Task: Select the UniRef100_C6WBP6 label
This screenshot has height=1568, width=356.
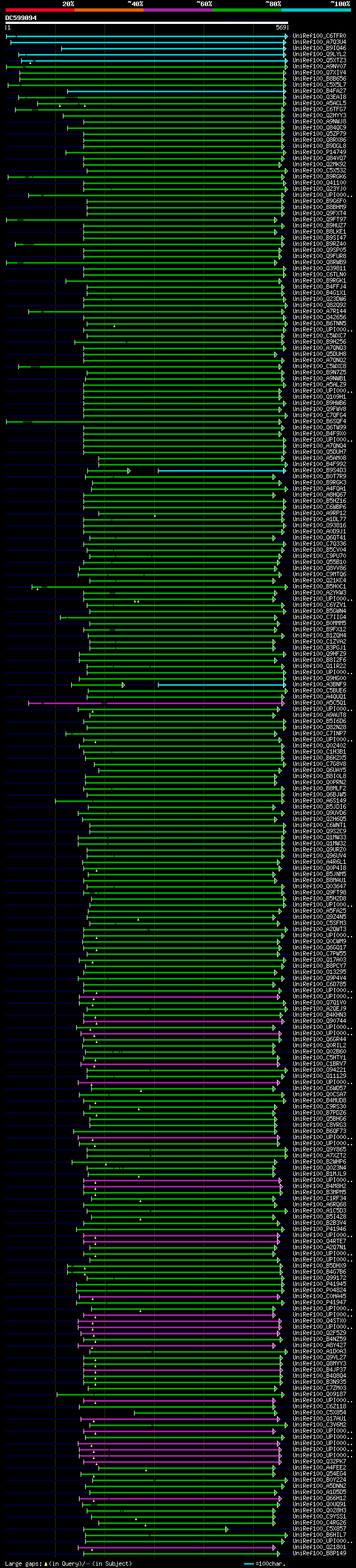Action: [x=319, y=506]
